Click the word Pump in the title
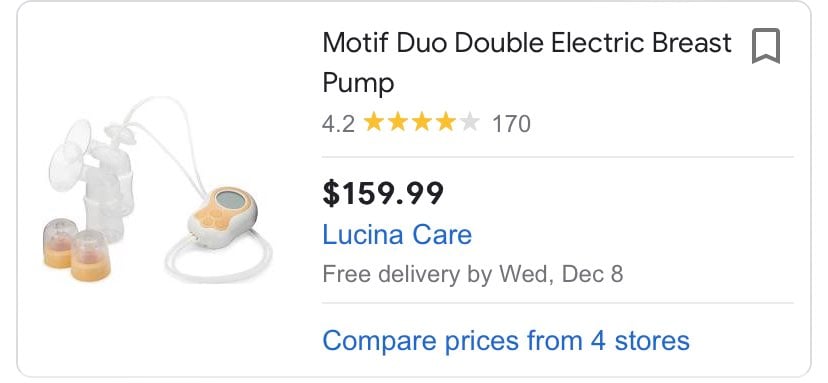The height and width of the screenshot is (383, 828). (x=358, y=83)
